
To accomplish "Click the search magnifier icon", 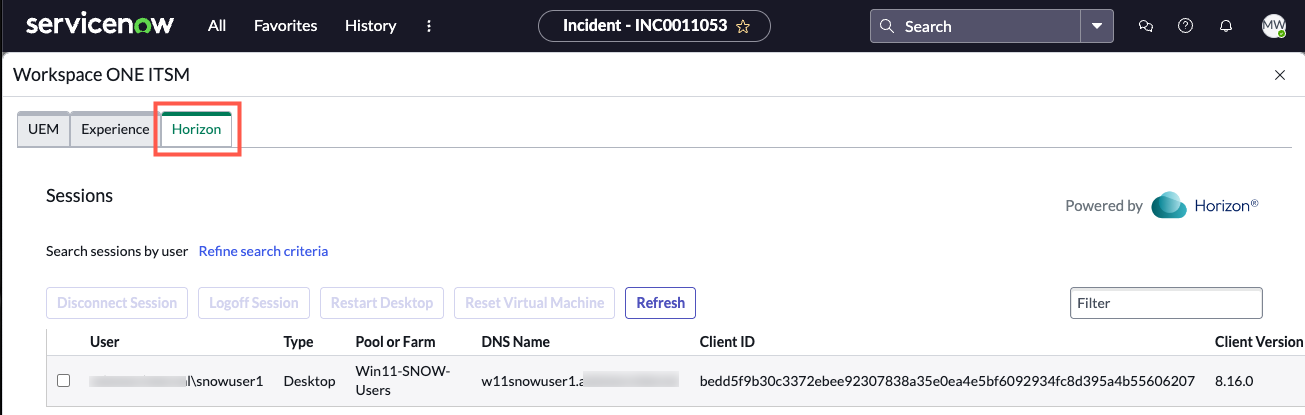I will pyautogui.click(x=887, y=27).
